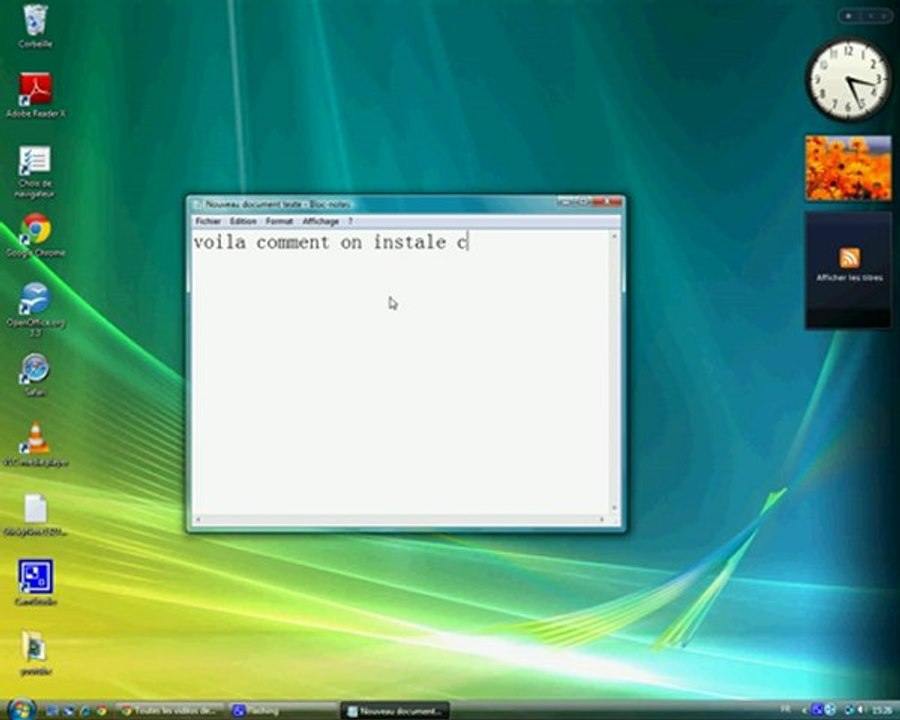Click inside the Bloc-notes text area

(401, 372)
